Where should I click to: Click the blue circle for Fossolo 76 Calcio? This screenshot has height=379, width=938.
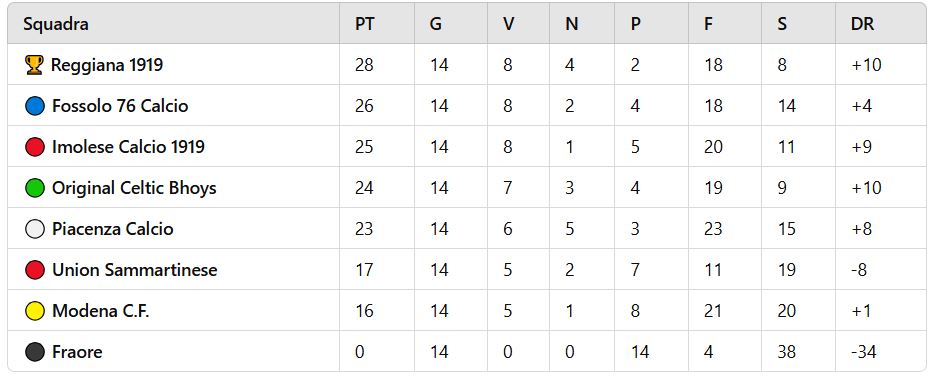click(35, 106)
